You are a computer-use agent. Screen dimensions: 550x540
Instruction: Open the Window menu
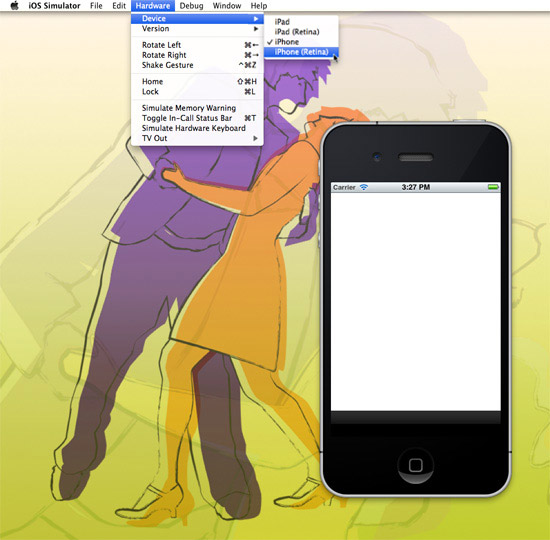tap(227, 6)
